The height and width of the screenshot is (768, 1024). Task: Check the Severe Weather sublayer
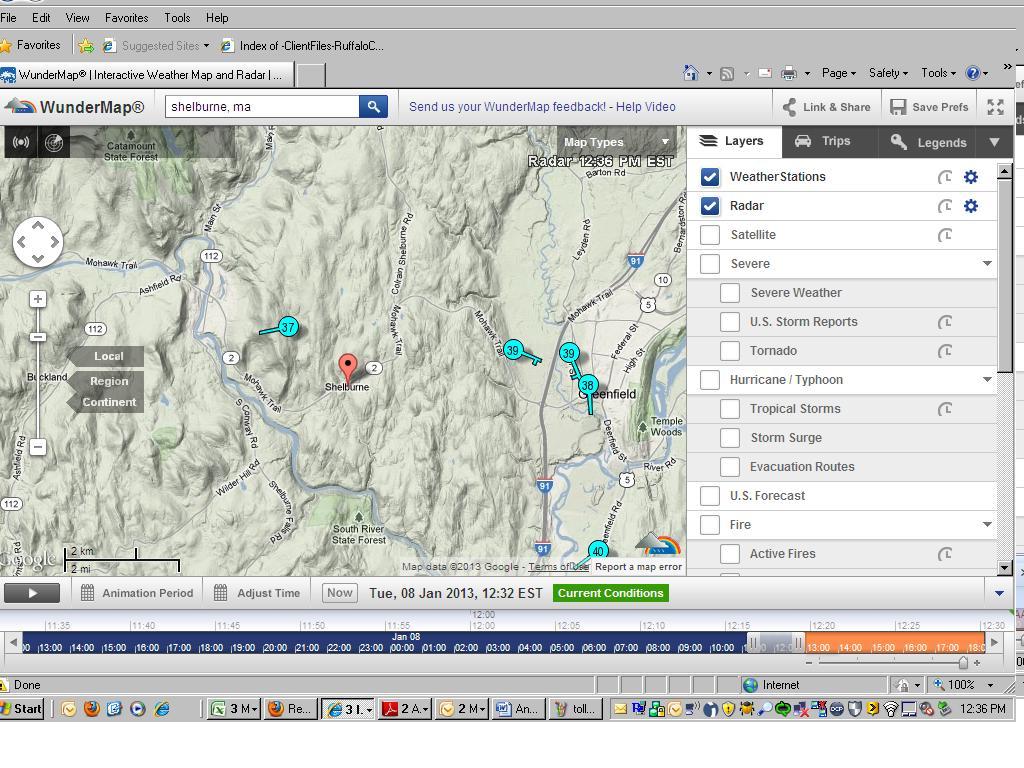(730, 293)
